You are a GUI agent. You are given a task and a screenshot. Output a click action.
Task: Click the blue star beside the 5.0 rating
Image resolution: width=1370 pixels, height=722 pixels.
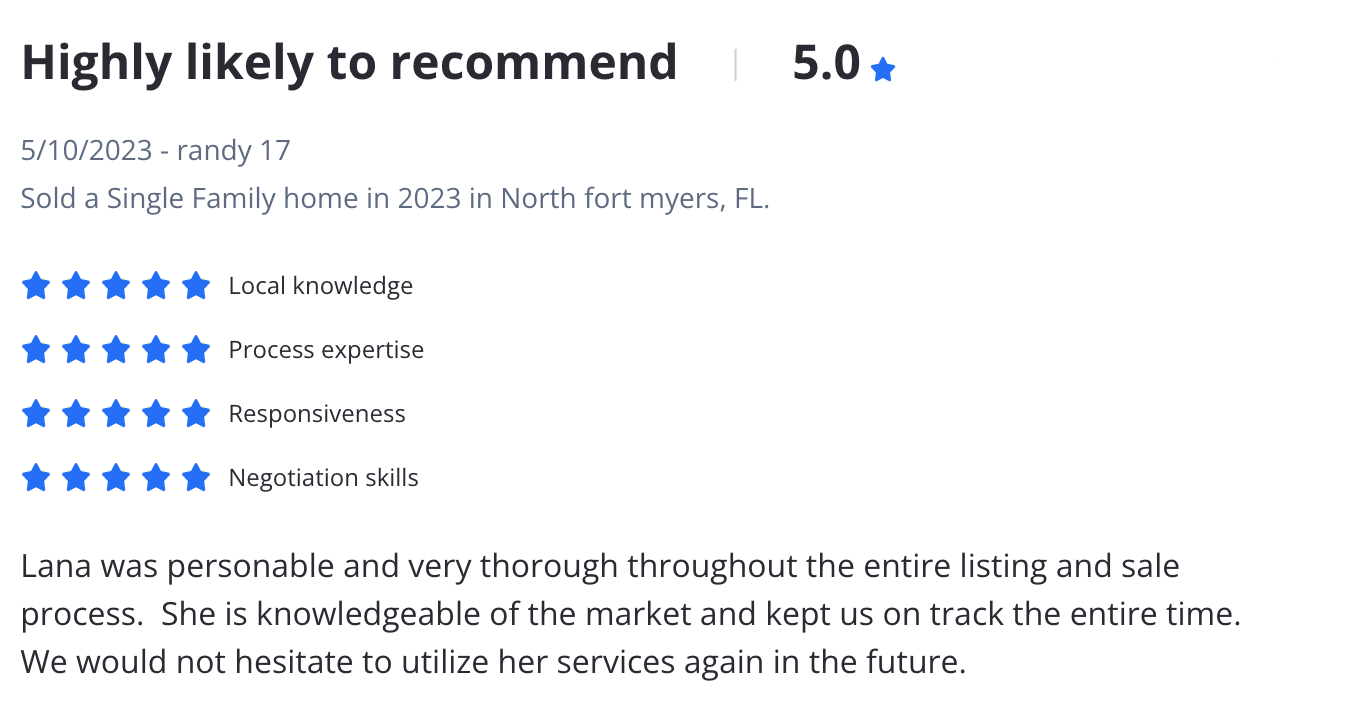pyautogui.click(x=882, y=70)
